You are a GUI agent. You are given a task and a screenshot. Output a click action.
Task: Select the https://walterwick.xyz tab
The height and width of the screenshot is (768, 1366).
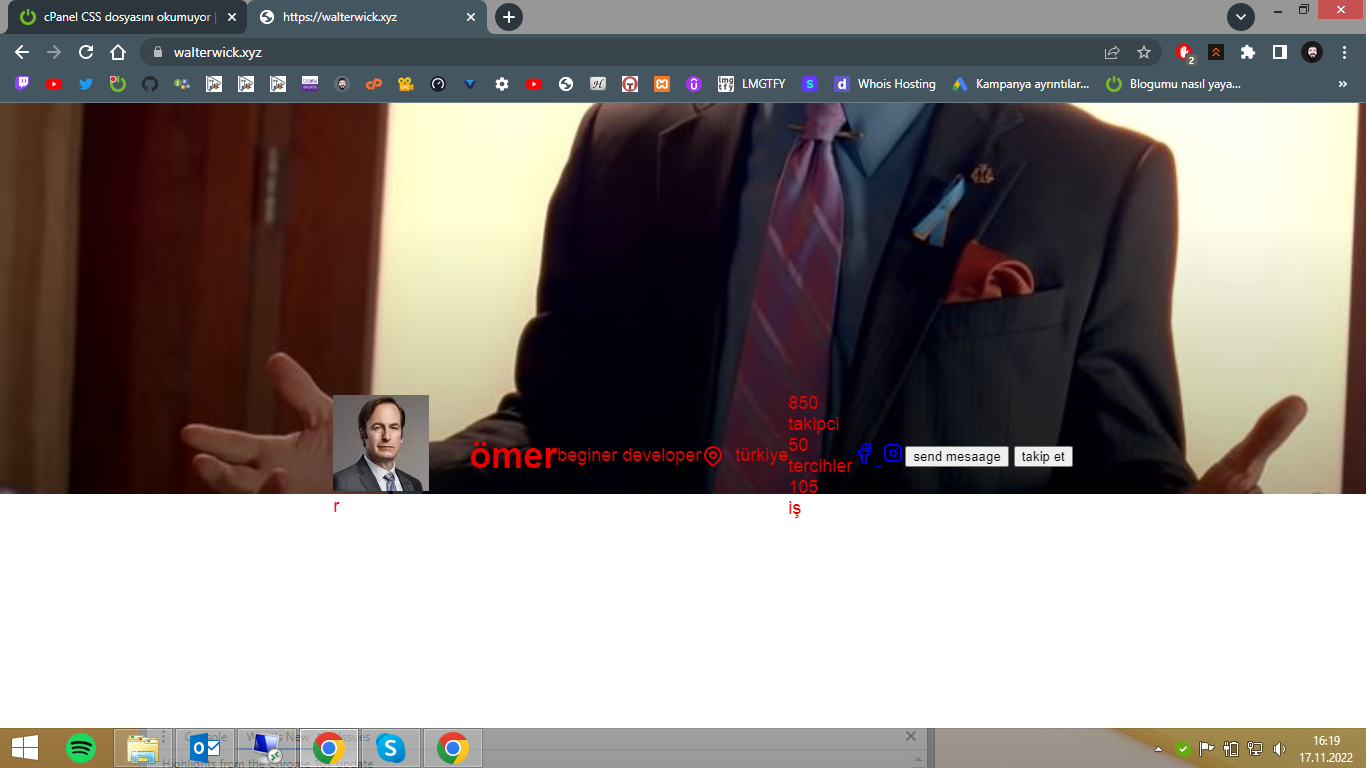coord(367,17)
